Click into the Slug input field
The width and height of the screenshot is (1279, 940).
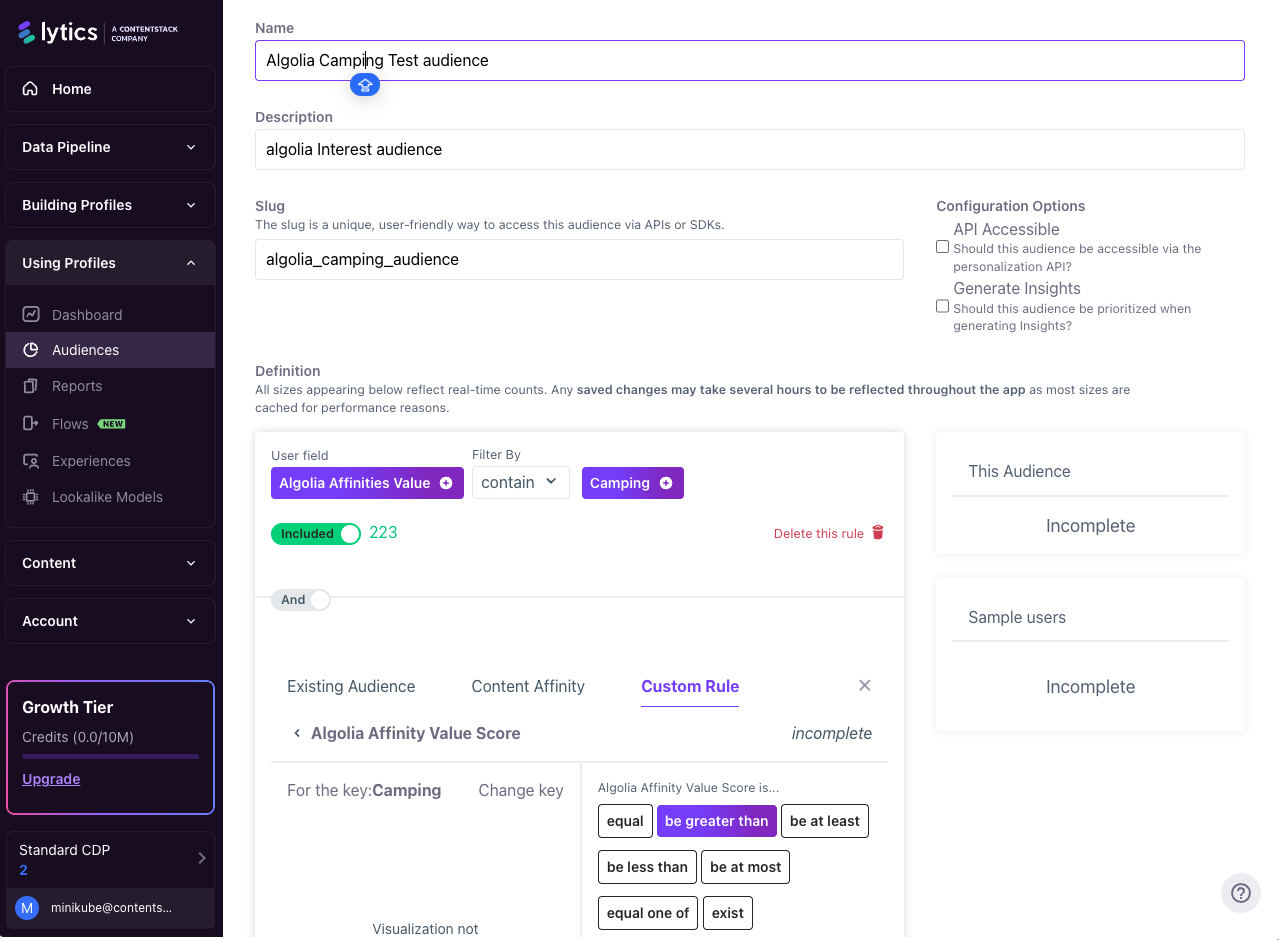point(579,259)
